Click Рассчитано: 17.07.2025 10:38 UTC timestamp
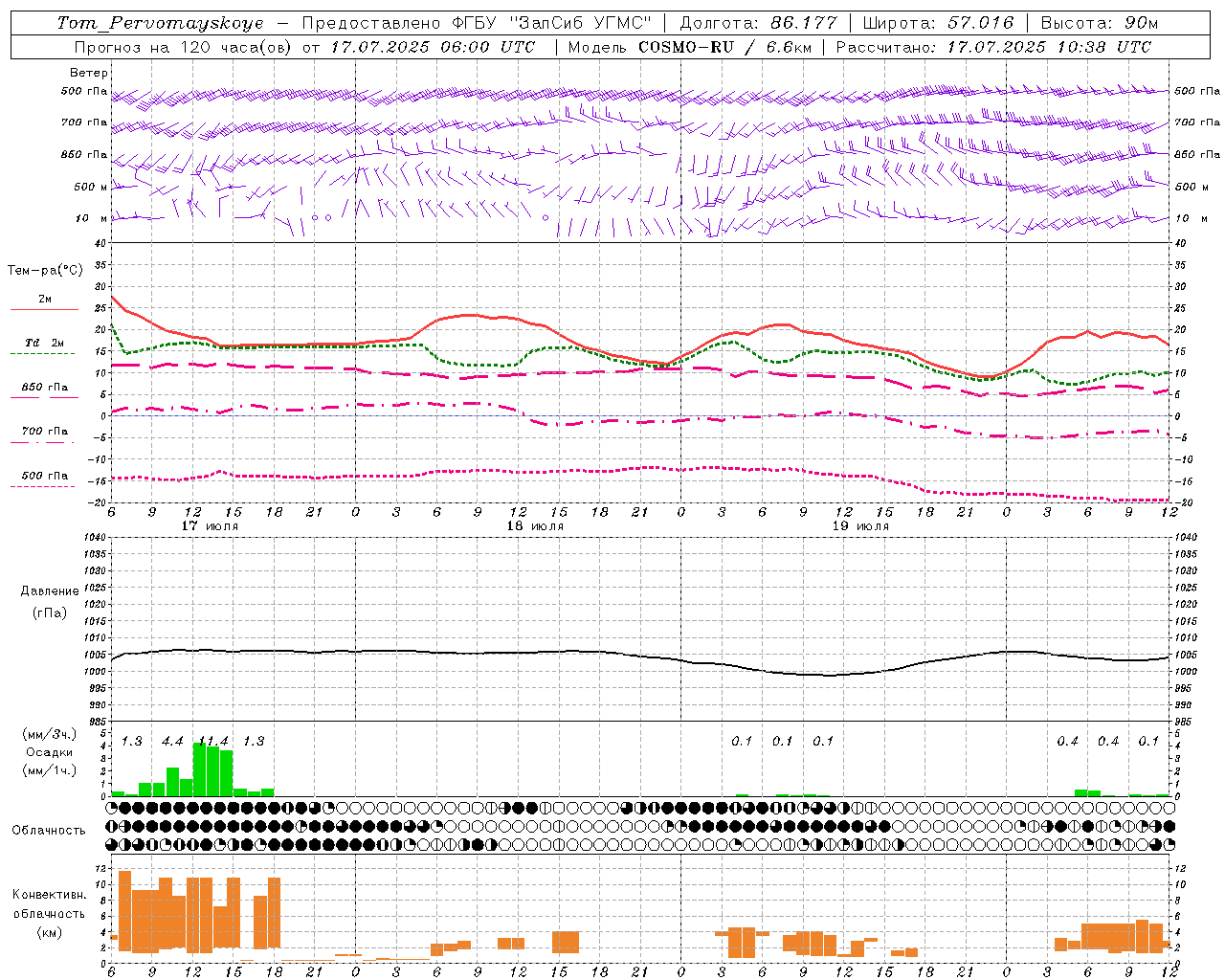Image resolution: width=1225 pixels, height=980 pixels. coord(993,47)
